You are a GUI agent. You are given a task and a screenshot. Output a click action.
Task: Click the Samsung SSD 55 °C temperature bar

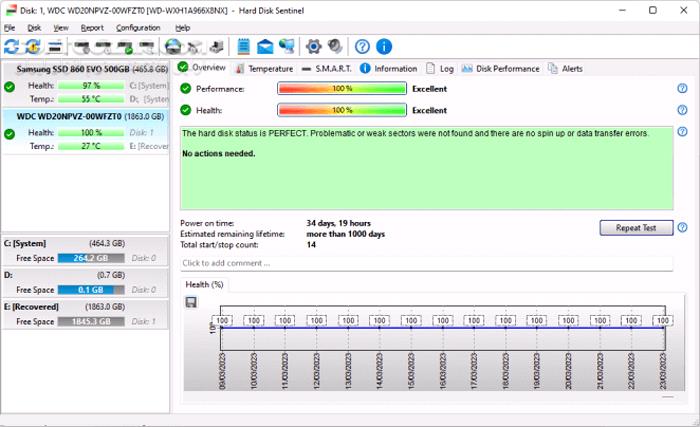91,99
